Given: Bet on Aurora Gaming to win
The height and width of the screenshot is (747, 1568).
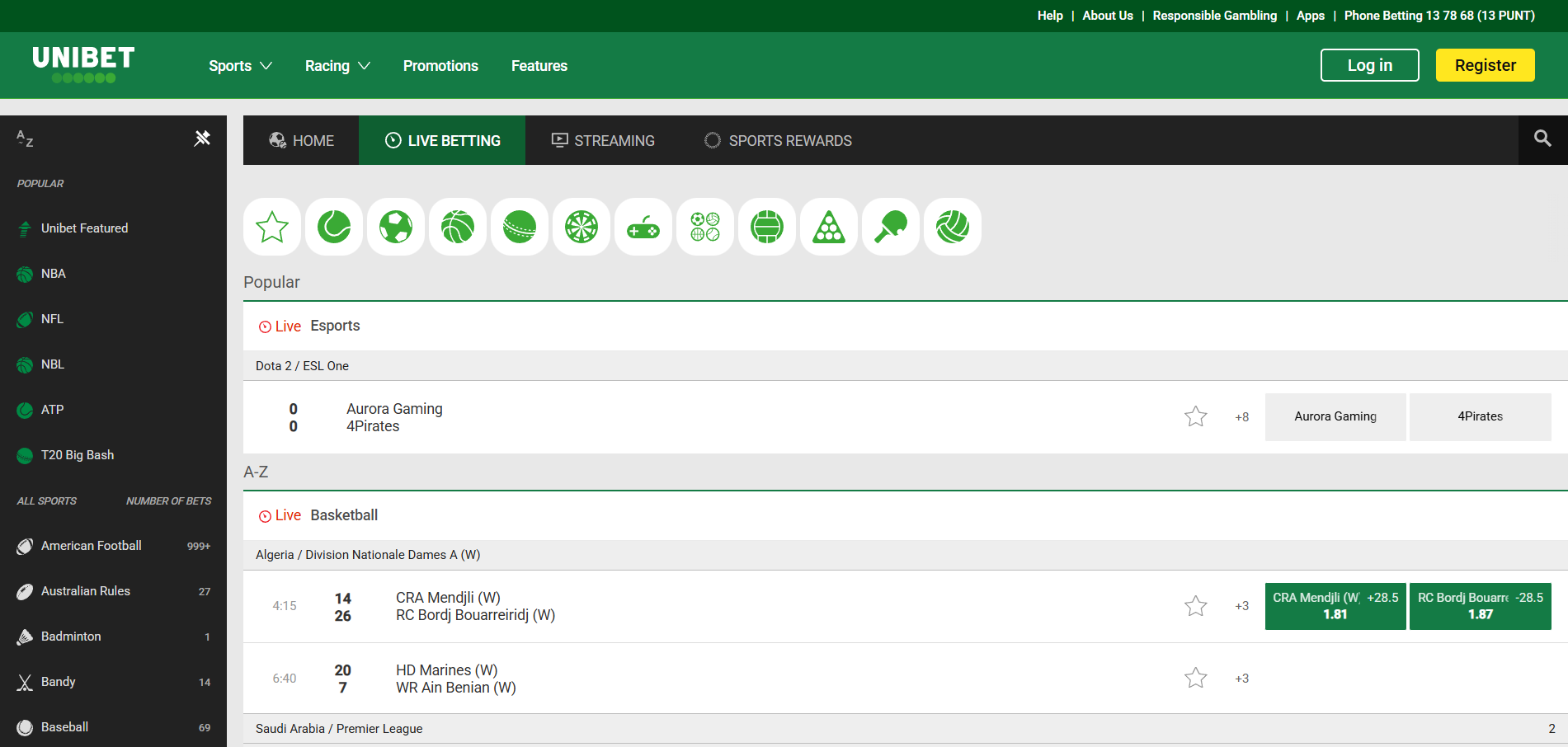Looking at the screenshot, I should click(x=1335, y=416).
